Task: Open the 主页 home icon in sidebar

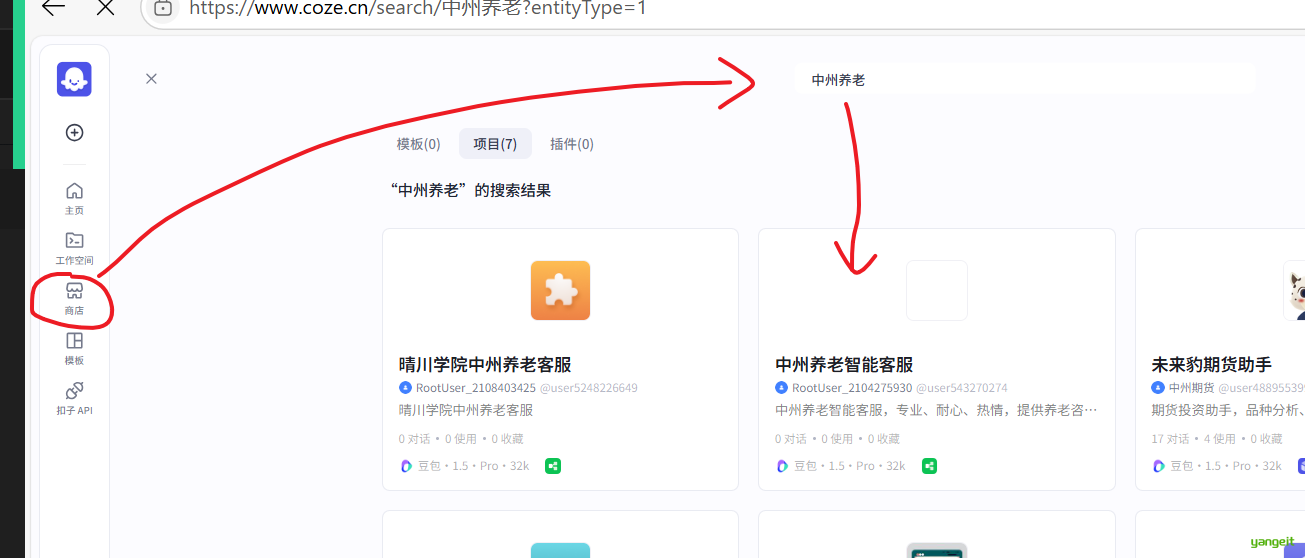Action: (x=74, y=191)
